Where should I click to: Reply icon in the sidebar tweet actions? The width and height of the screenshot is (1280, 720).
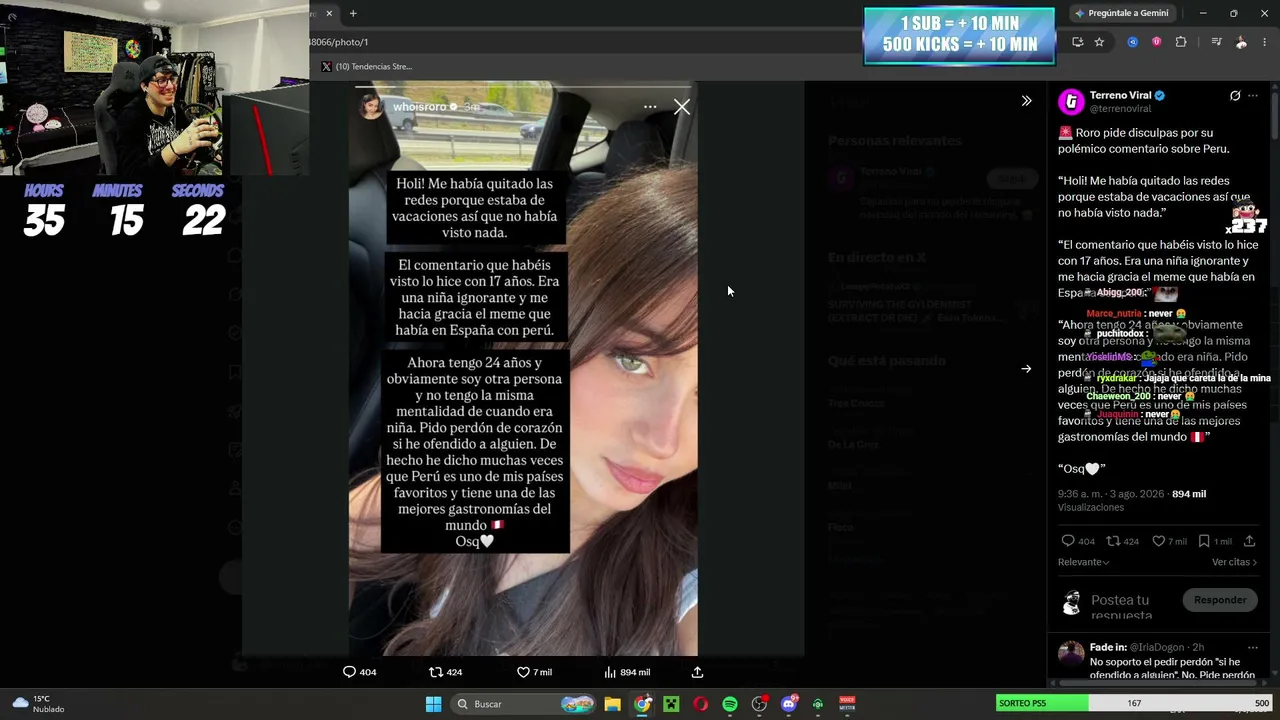pyautogui.click(x=1067, y=541)
